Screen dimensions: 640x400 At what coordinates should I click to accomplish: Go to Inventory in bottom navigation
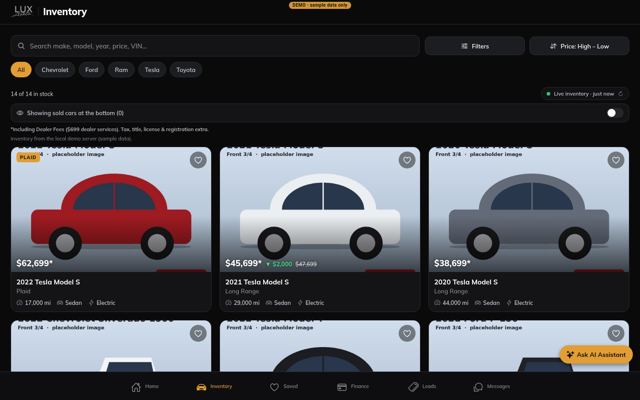point(214,387)
